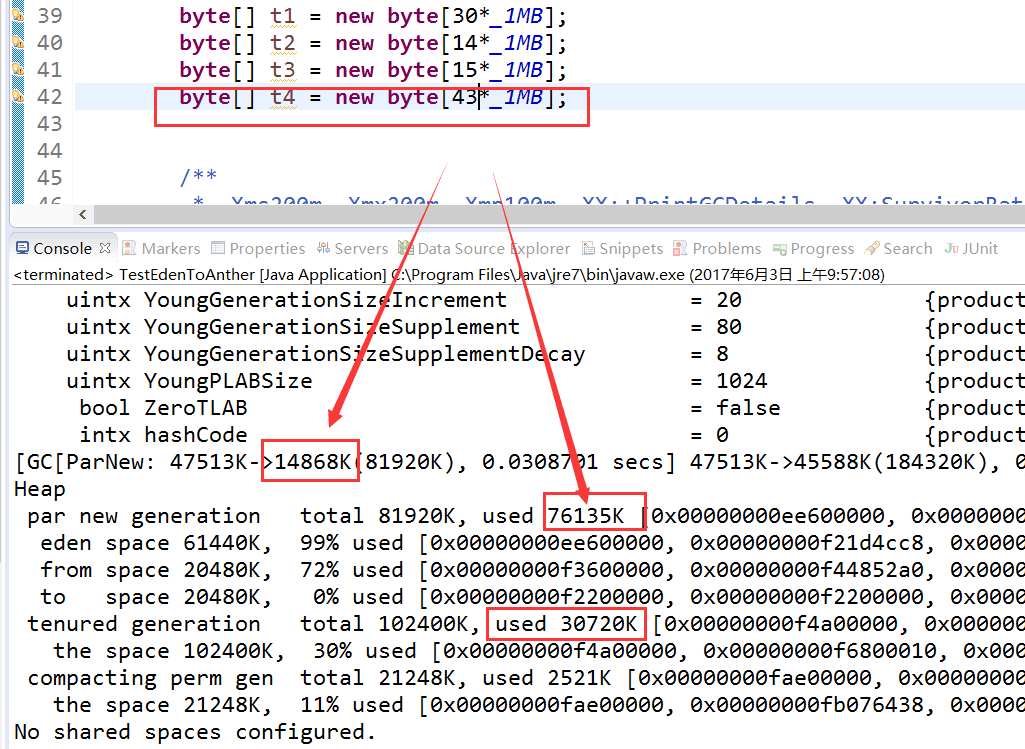The width and height of the screenshot is (1025, 749).
Task: Click the "compacting perm gen" line
Action: pos(526,678)
